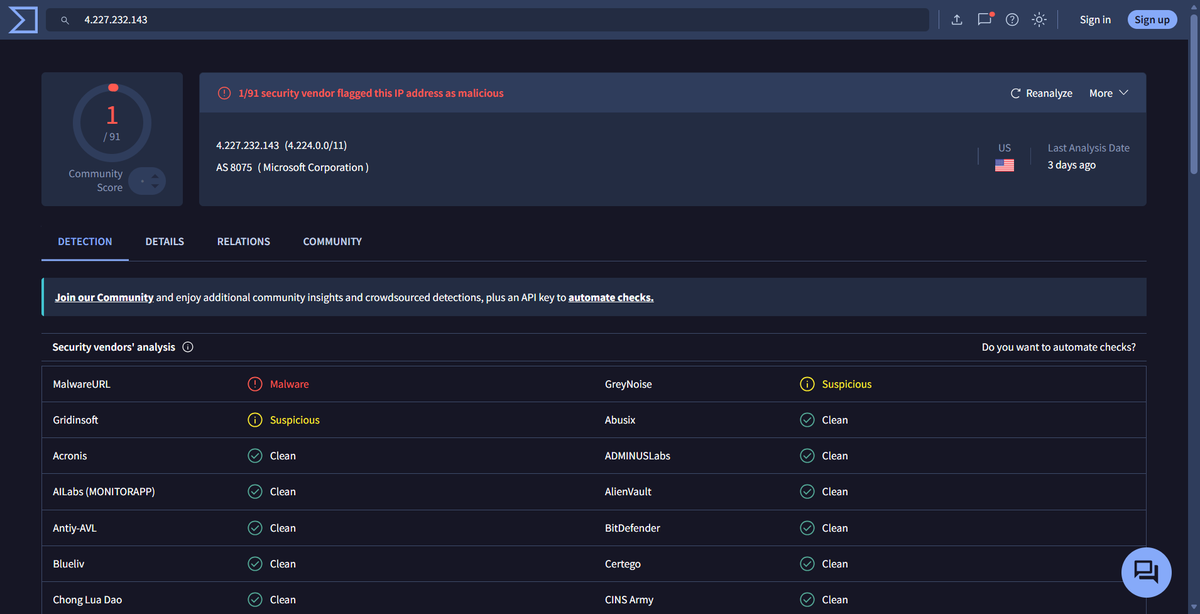This screenshot has width=1200, height=614.
Task: Click the 3 days ago analysis date
Action: pos(1072,165)
